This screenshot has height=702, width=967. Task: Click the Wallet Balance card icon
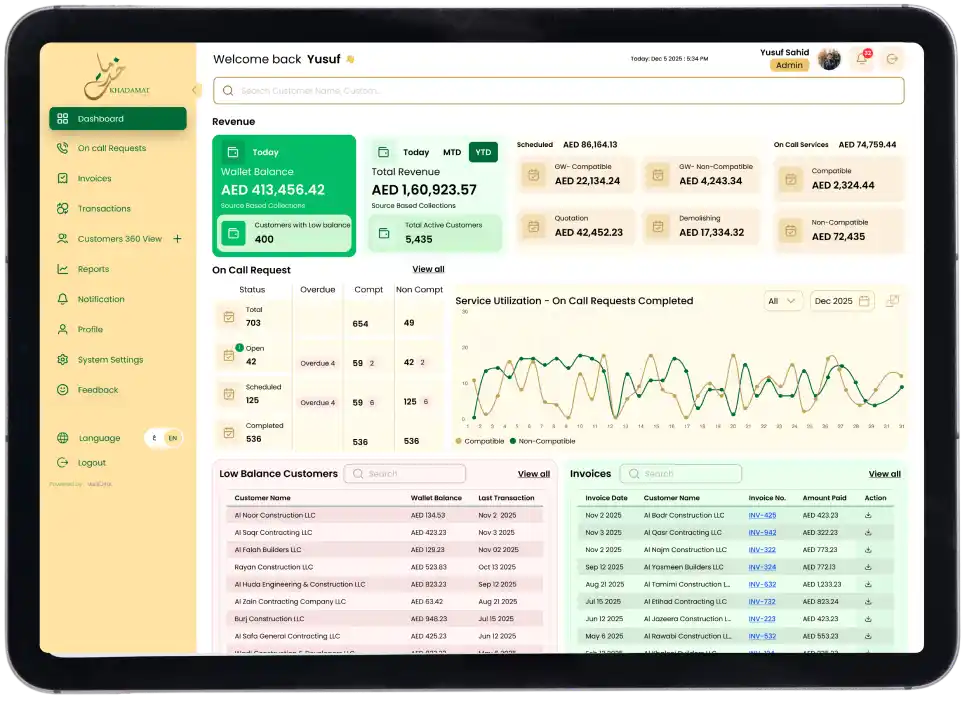[233, 152]
